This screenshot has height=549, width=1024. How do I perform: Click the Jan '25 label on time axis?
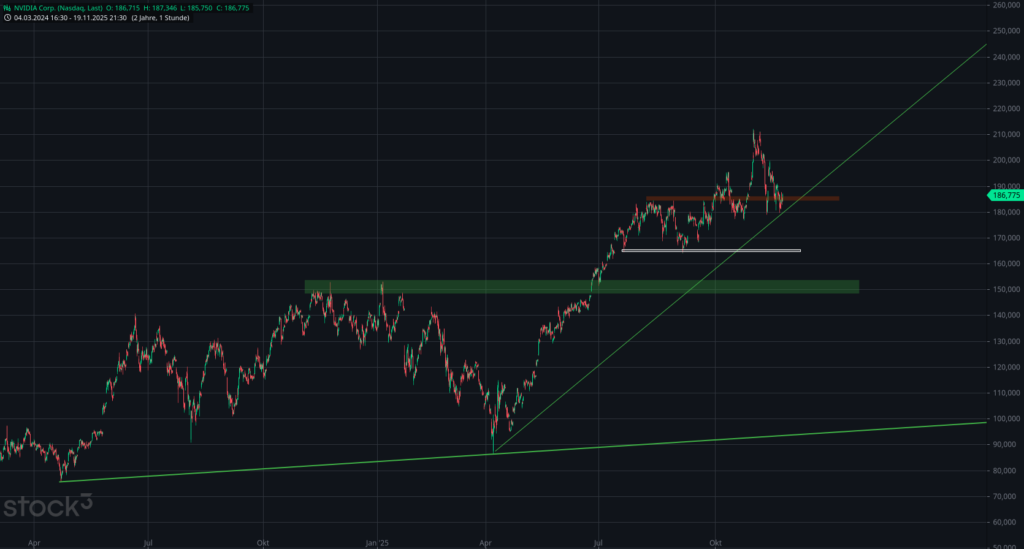(377, 541)
